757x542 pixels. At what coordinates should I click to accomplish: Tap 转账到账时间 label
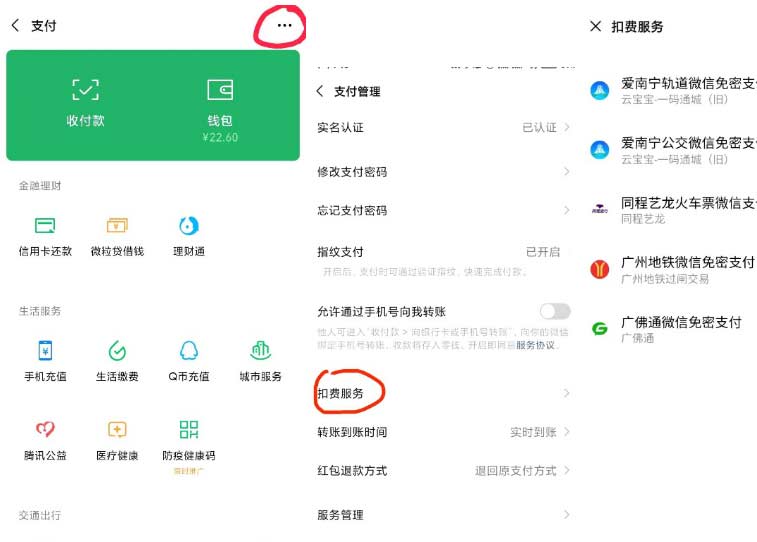352,432
